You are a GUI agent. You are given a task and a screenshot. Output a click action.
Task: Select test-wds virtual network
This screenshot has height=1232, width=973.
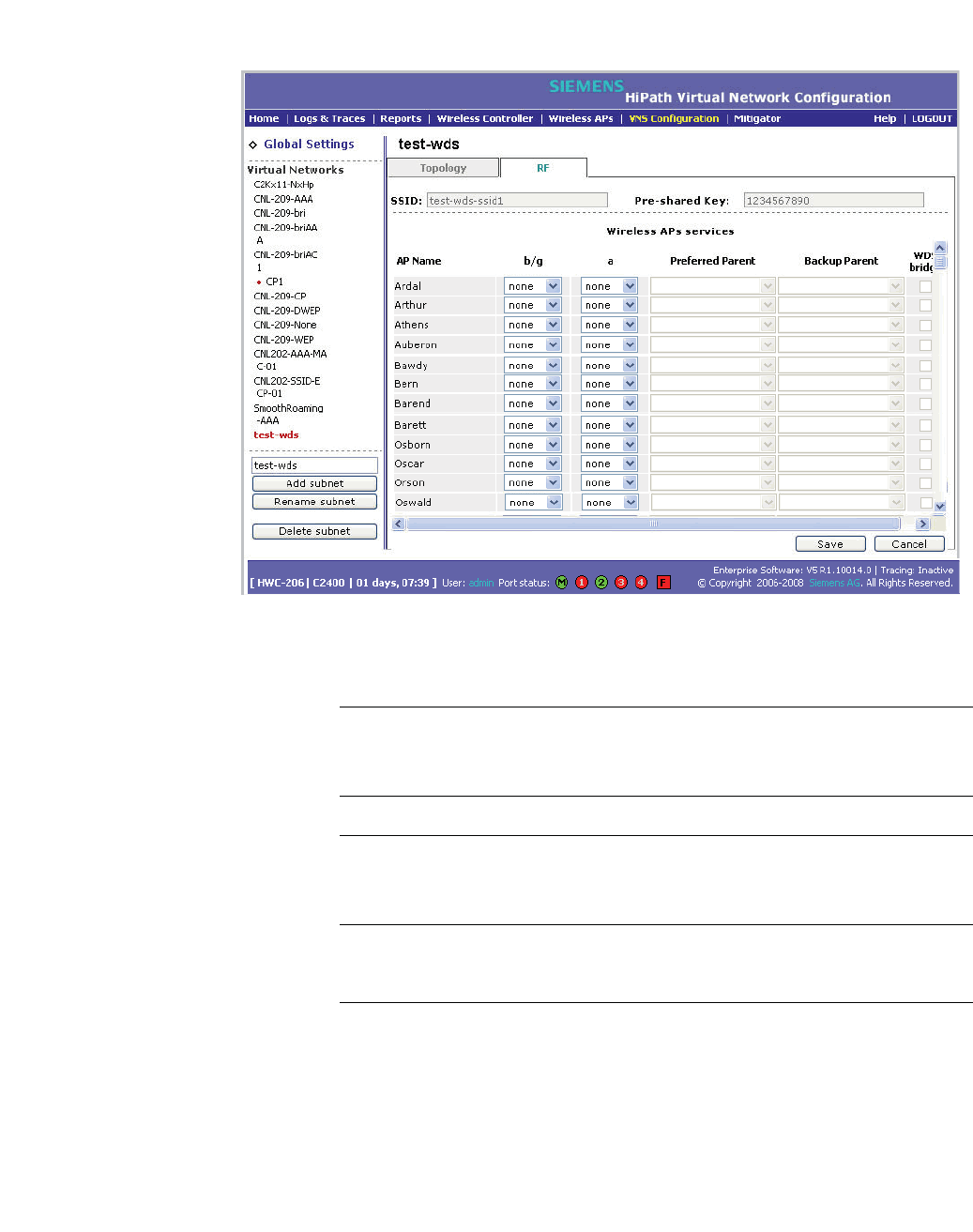click(x=276, y=435)
